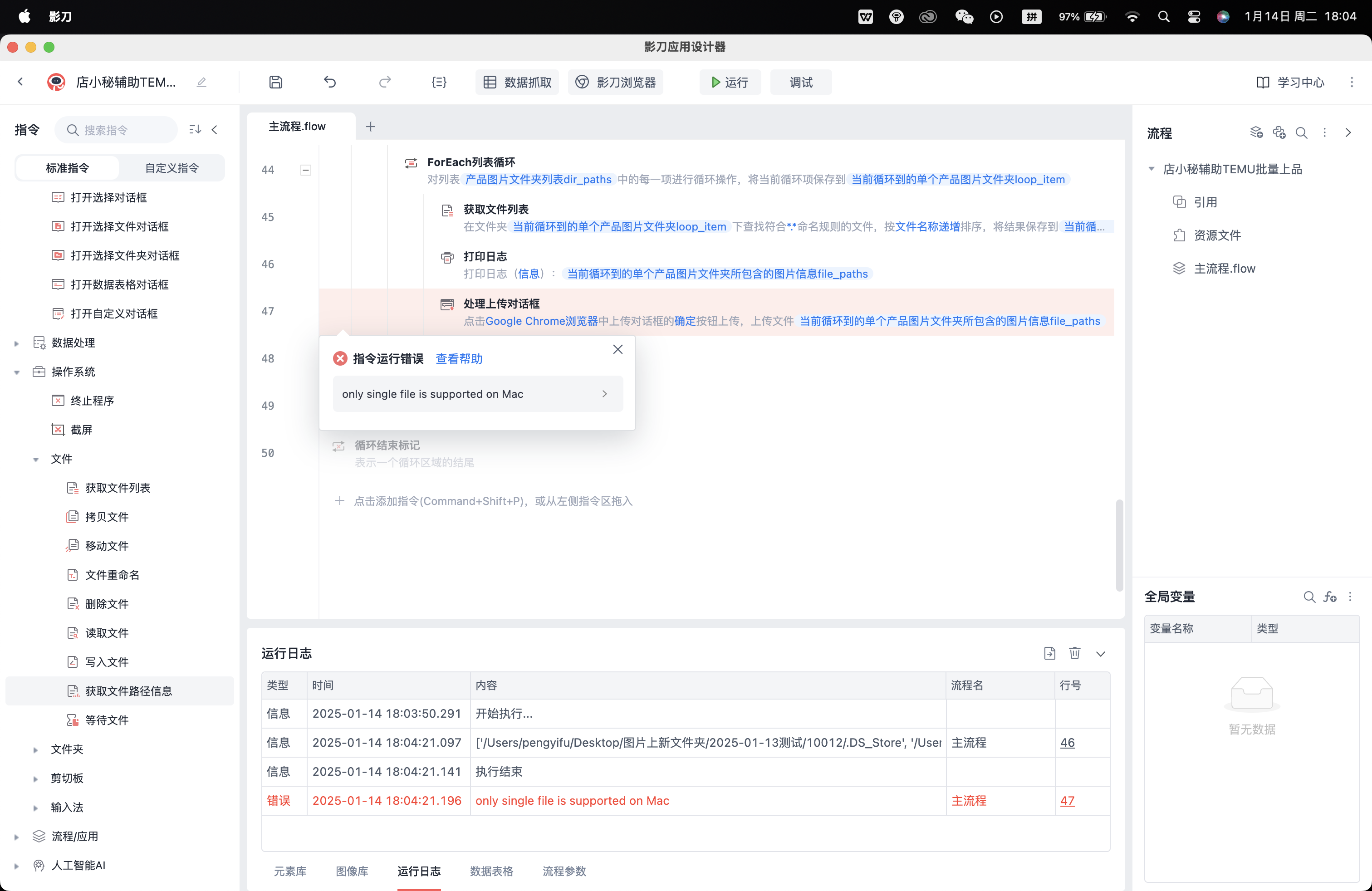Screen dimensions: 1372x891
Task: Search flows using magnifier in 流程 panel
Action: [x=1301, y=133]
